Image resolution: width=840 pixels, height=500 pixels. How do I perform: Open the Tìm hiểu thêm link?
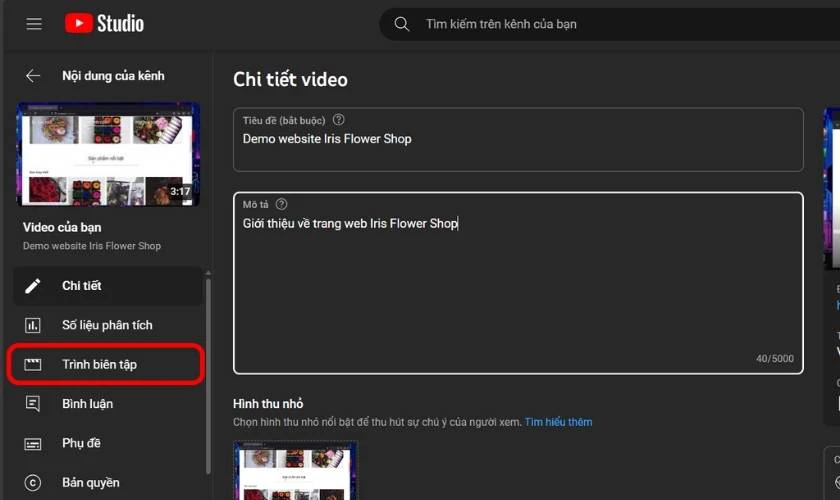(558, 422)
